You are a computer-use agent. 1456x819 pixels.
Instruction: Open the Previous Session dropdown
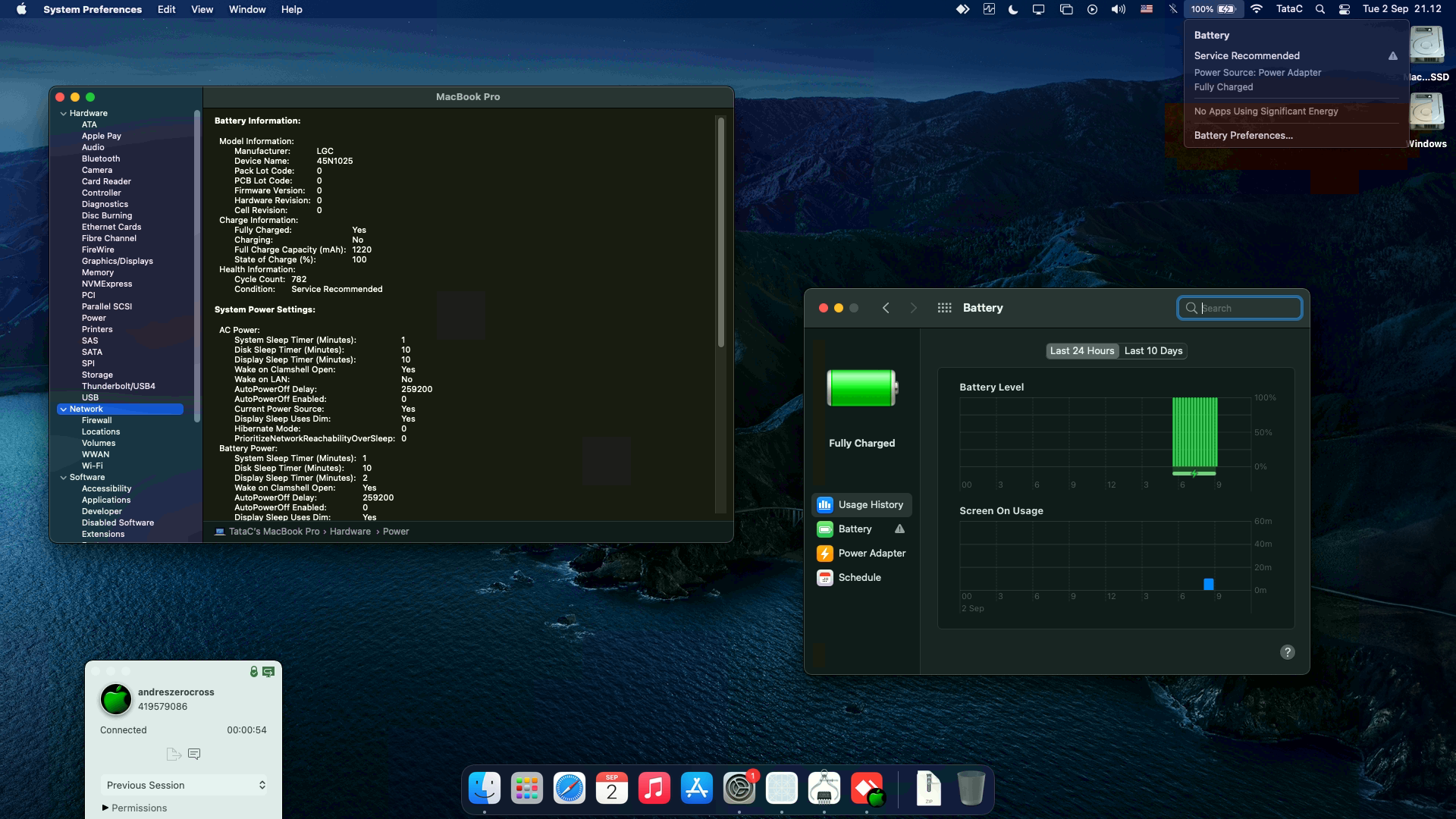coord(184,785)
